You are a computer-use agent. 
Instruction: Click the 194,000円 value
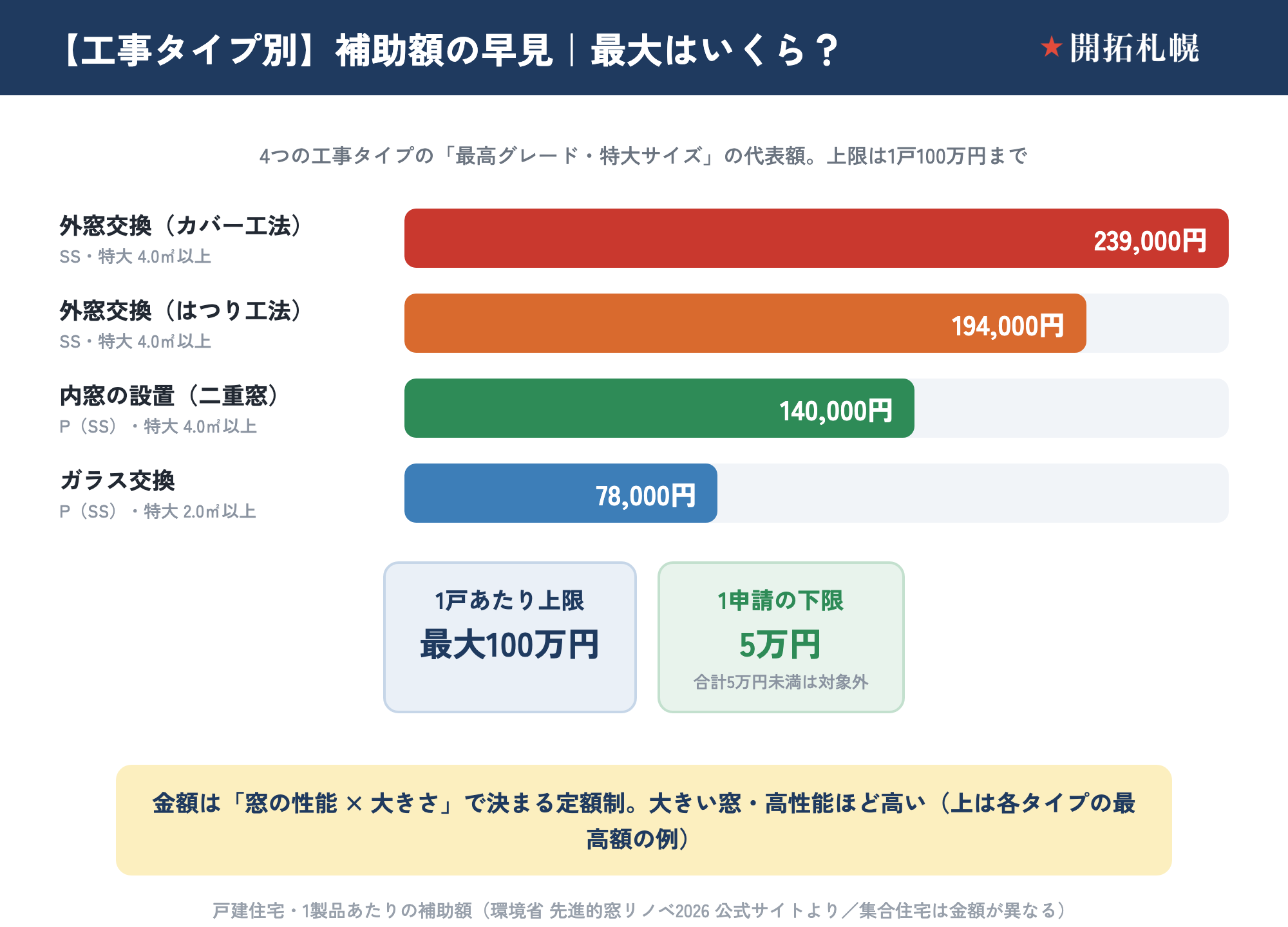click(1008, 326)
